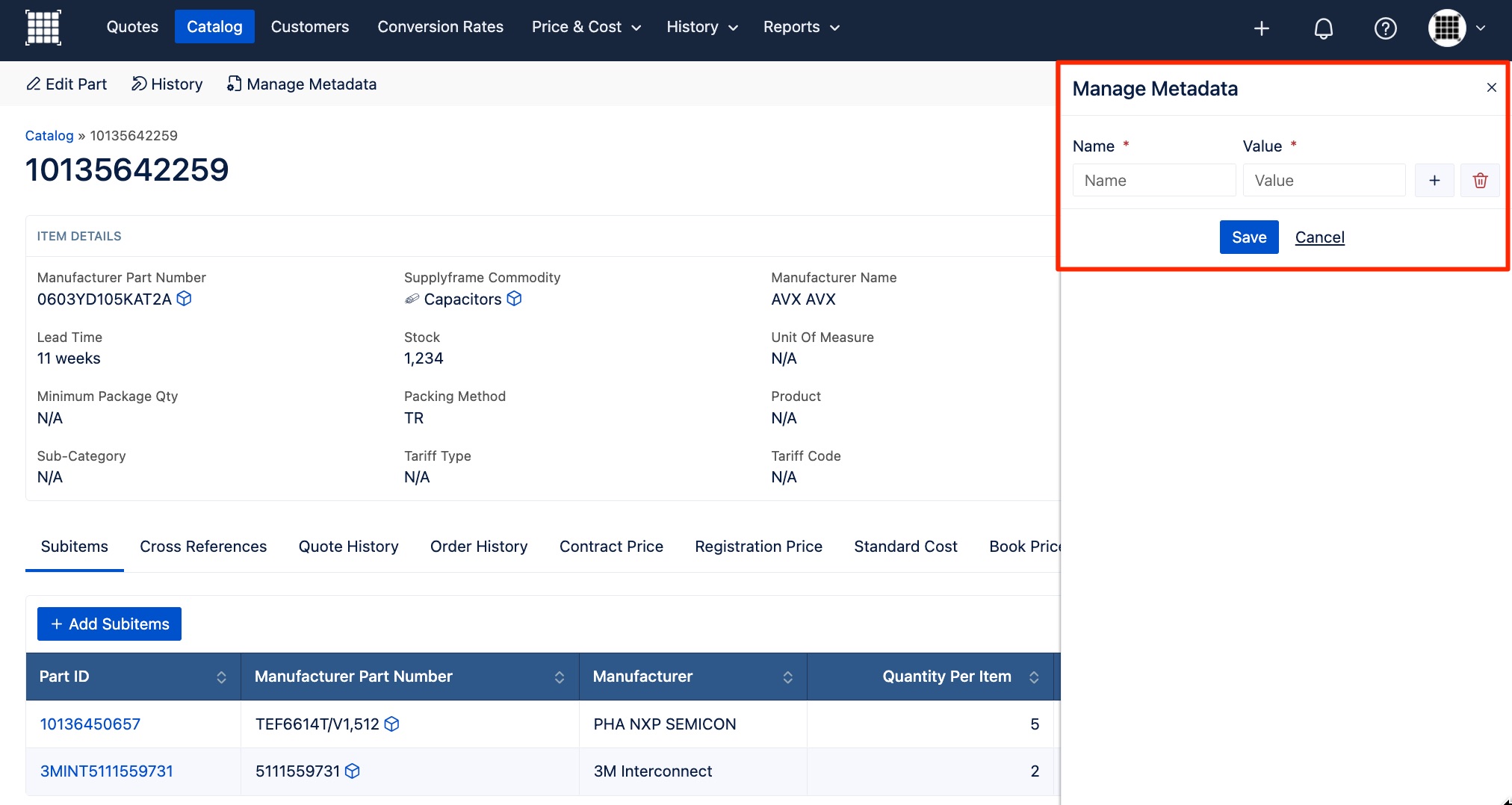The image size is (1512, 805).
Task: Switch to the Standard Cost tab
Action: point(905,547)
